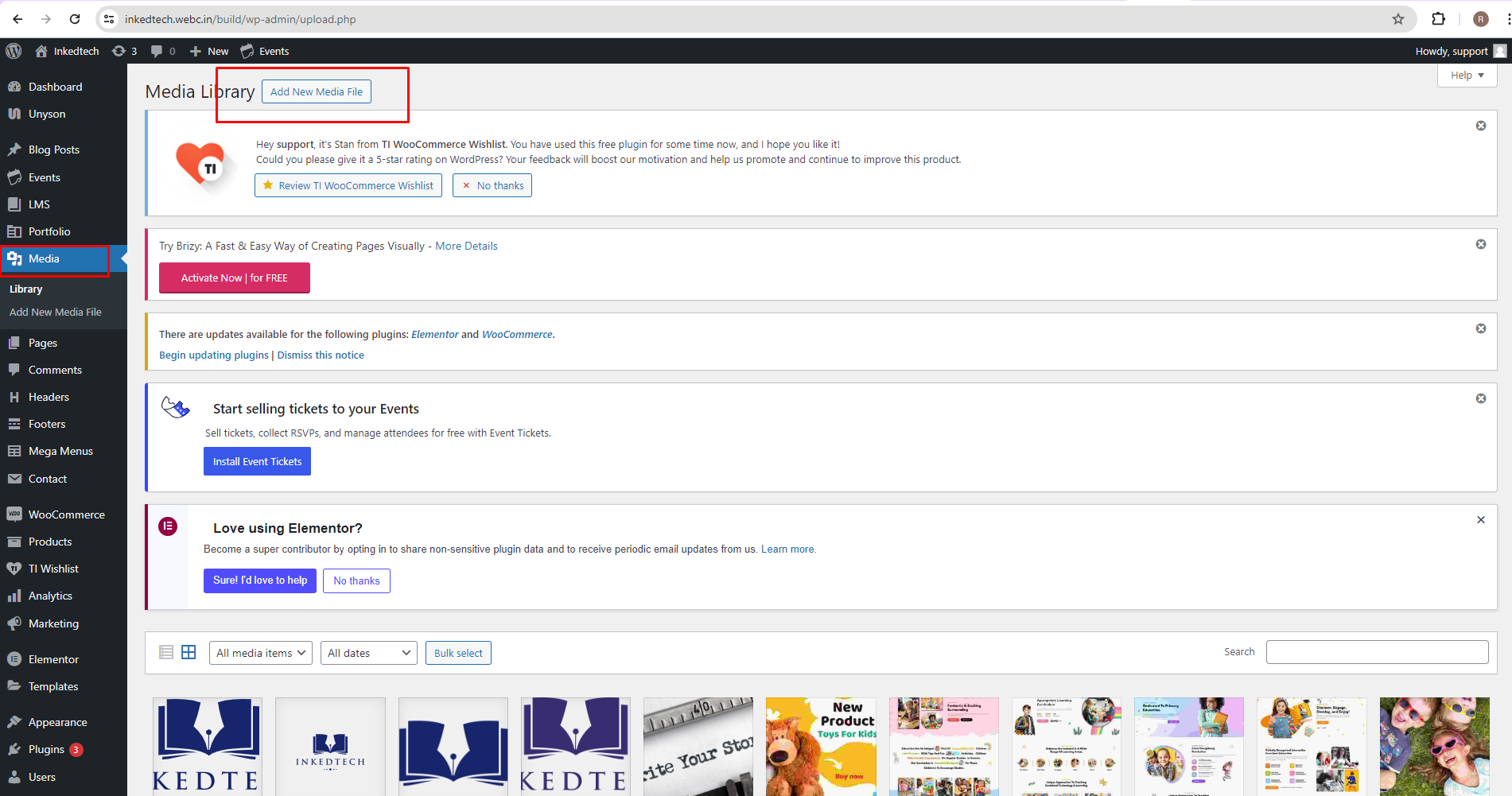Click the New plus icon in the admin bar

click(196, 51)
